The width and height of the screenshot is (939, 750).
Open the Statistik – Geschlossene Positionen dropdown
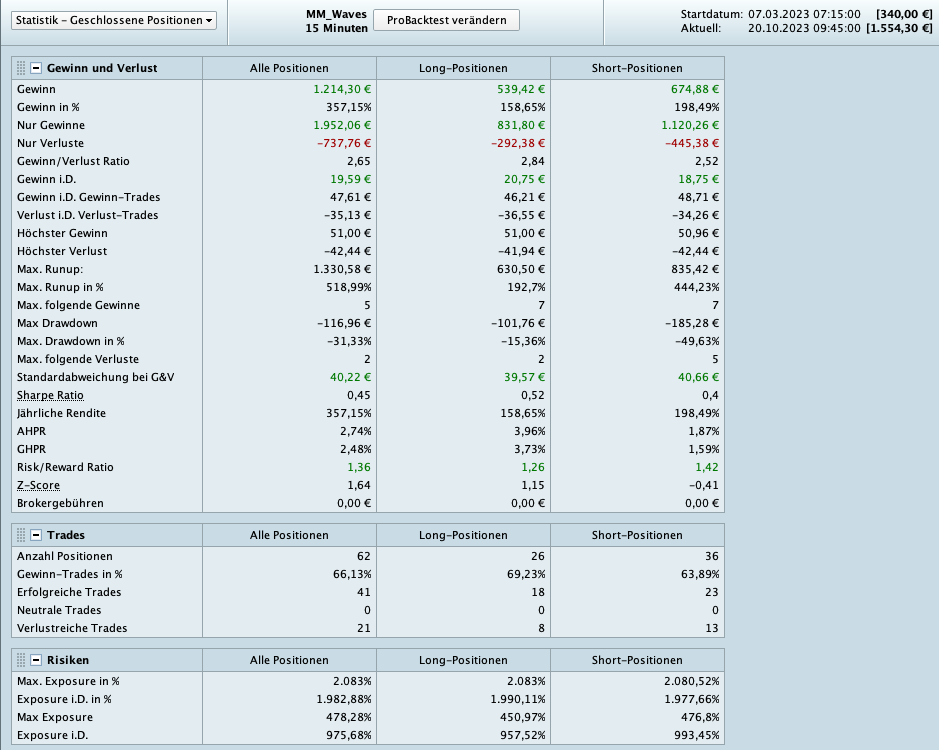[114, 20]
